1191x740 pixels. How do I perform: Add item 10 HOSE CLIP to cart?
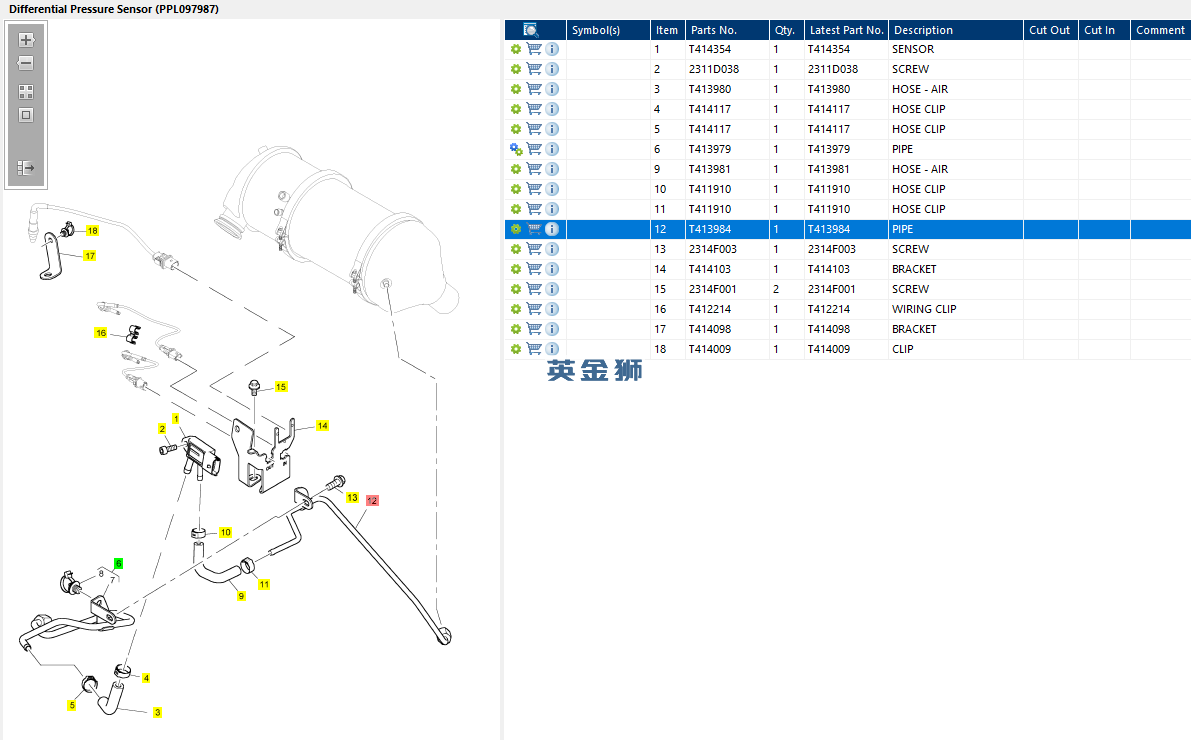point(534,189)
